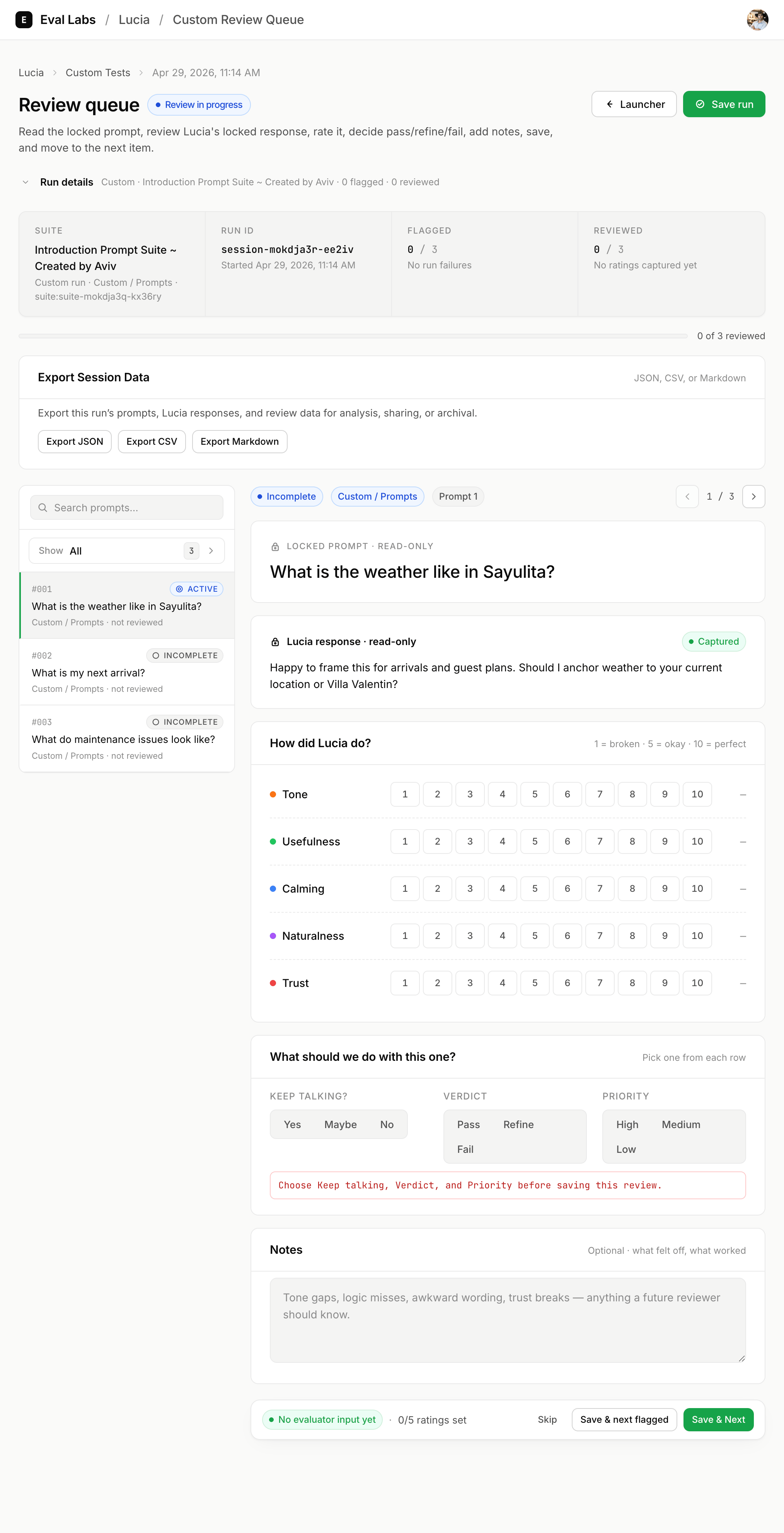The height and width of the screenshot is (1533, 784).
Task: Rate Calming as 3
Action: coord(470,888)
